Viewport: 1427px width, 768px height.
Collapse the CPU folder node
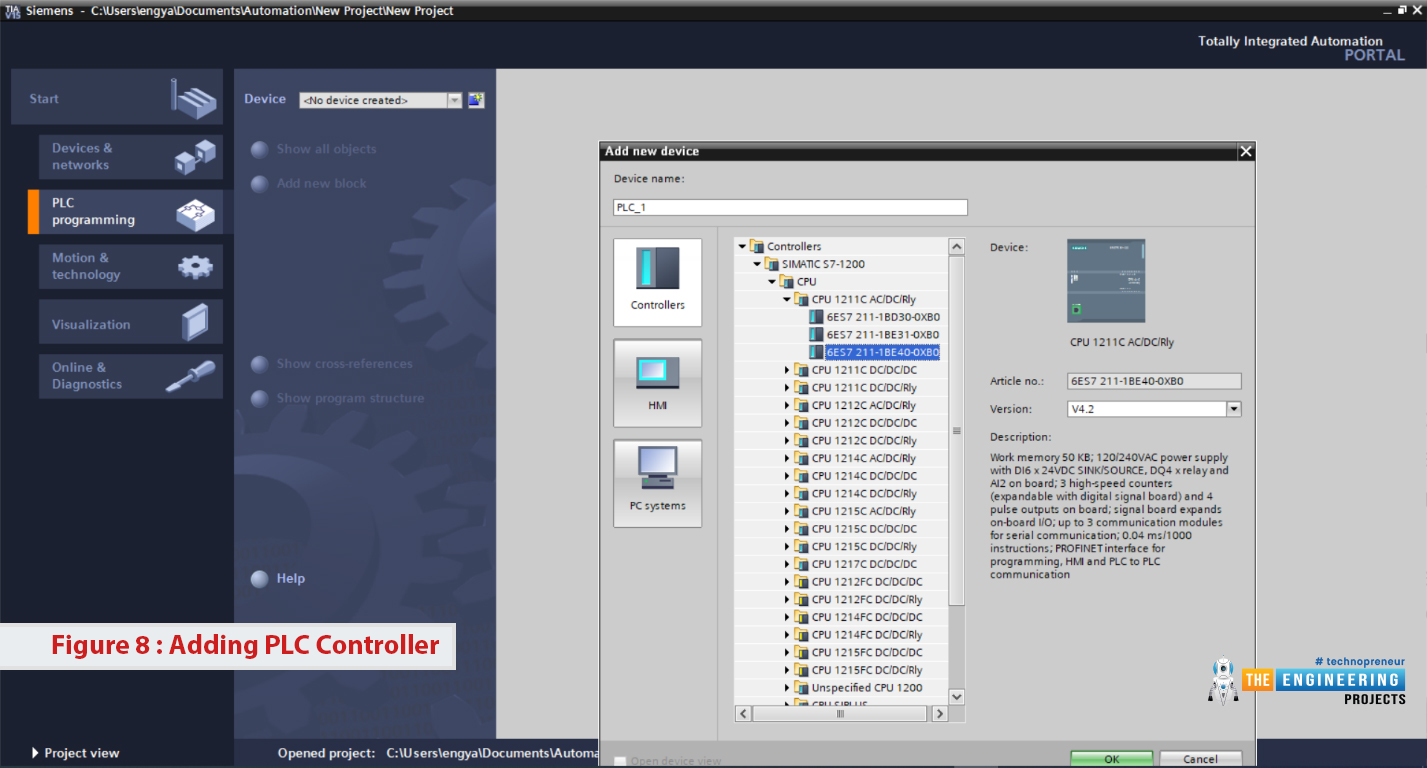pyautogui.click(x=772, y=282)
